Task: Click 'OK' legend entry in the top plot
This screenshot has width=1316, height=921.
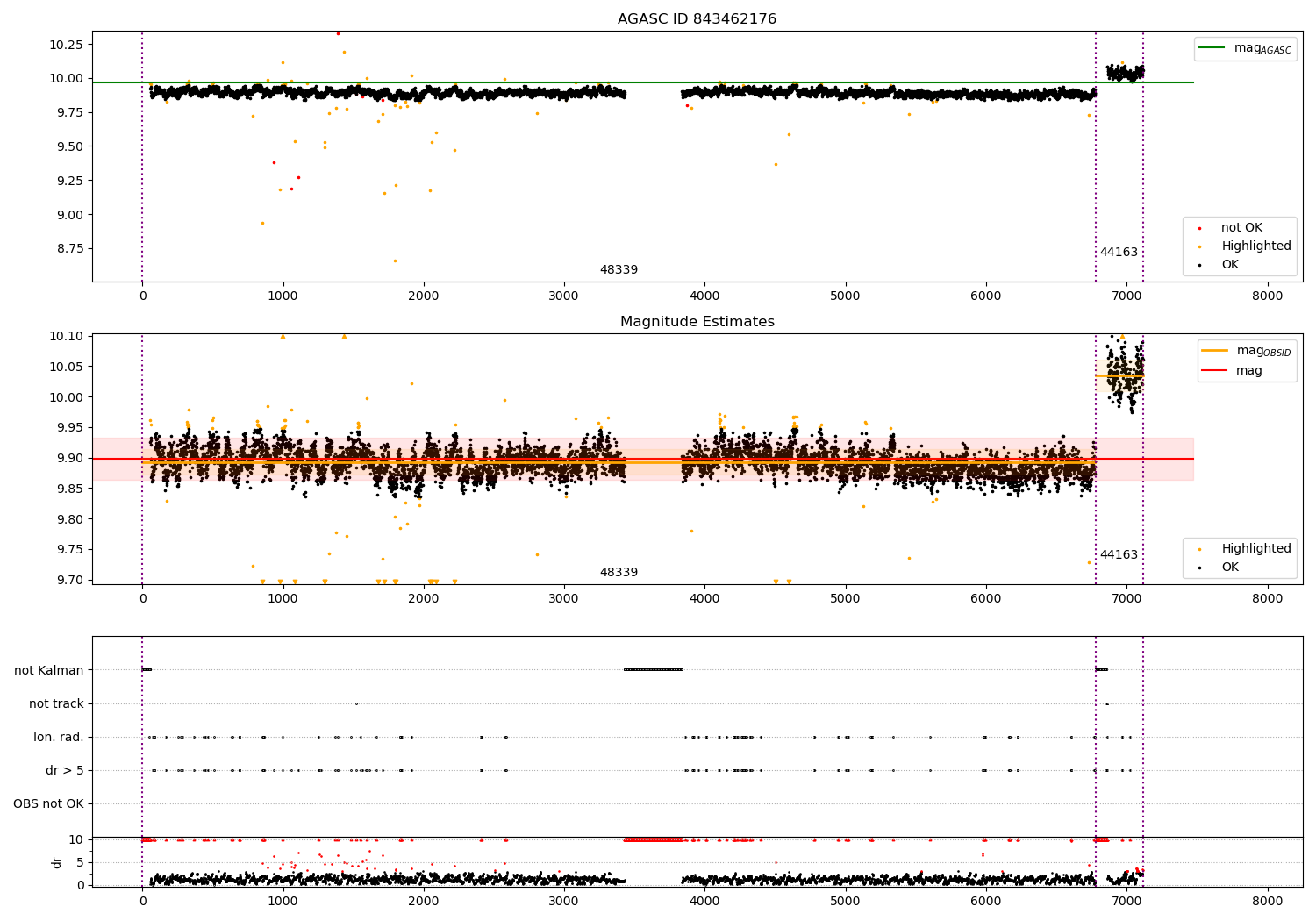Action: click(x=1230, y=265)
